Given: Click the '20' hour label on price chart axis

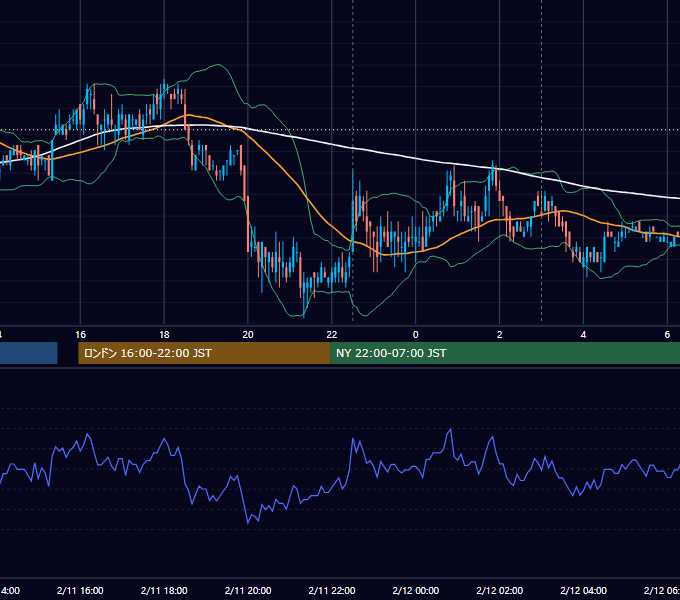Looking at the screenshot, I should (248, 335).
